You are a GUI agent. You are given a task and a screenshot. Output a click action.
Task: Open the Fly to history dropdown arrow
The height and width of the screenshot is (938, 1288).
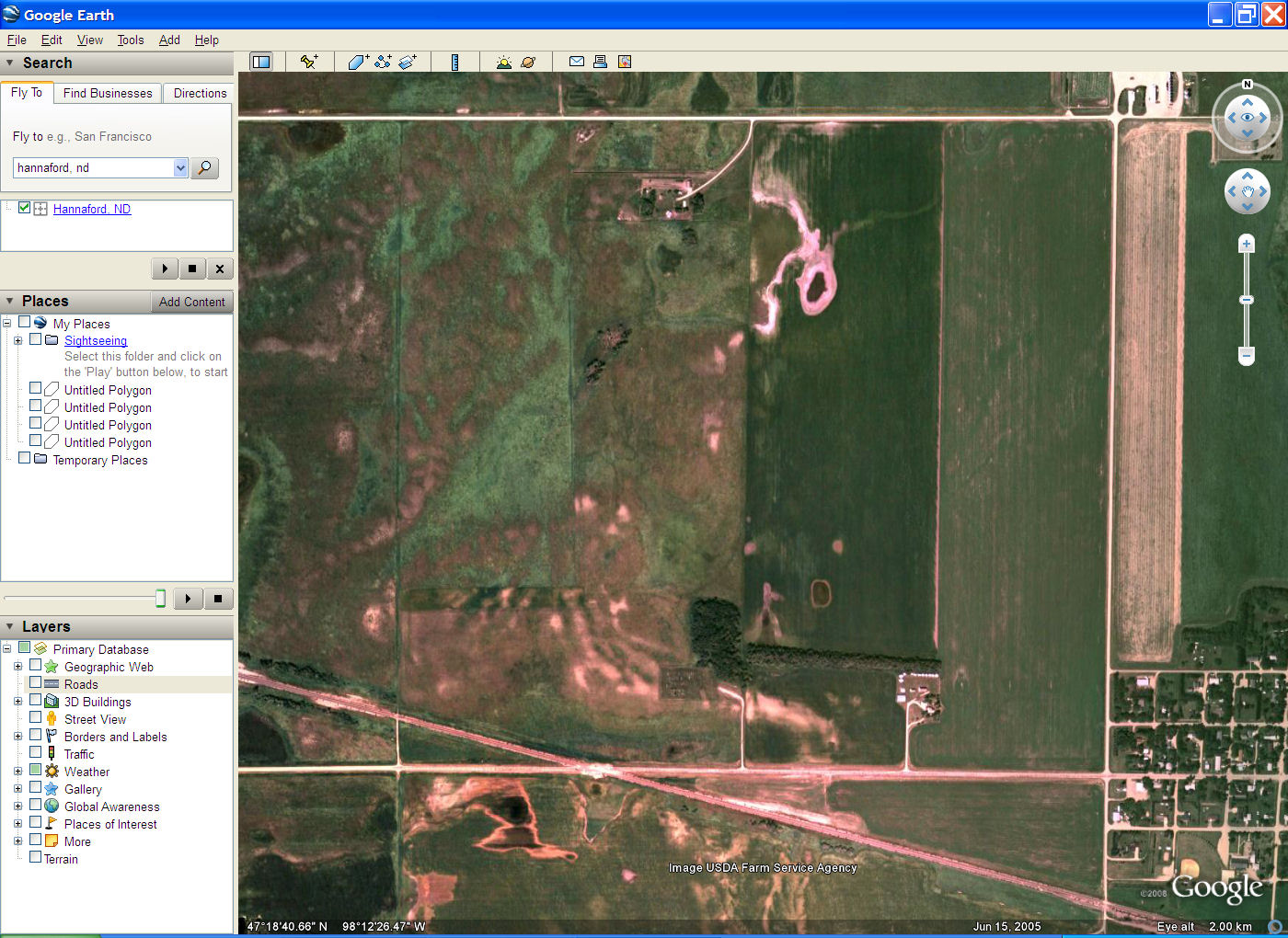180,168
